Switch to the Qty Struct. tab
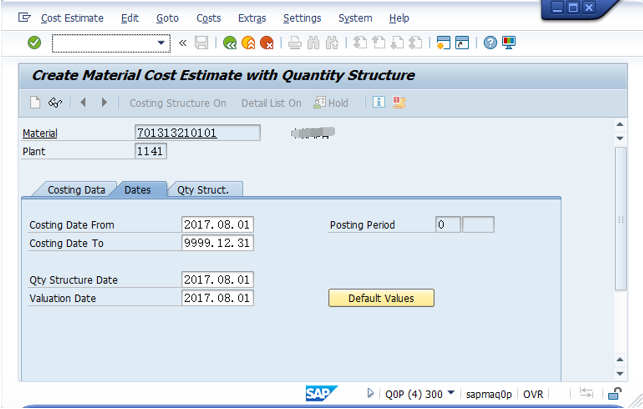Viewport: 643px width, 409px height. pyautogui.click(x=203, y=190)
